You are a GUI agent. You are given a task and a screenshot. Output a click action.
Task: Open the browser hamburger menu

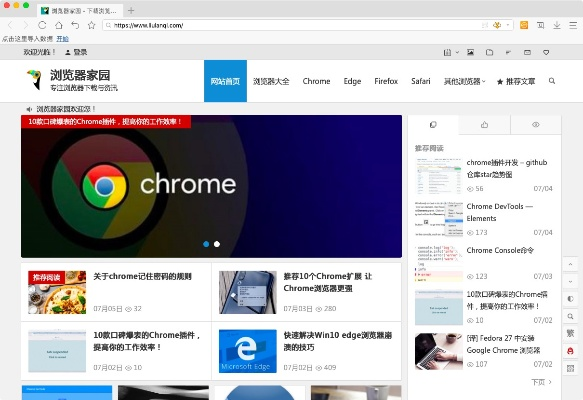pyautogui.click(x=573, y=25)
